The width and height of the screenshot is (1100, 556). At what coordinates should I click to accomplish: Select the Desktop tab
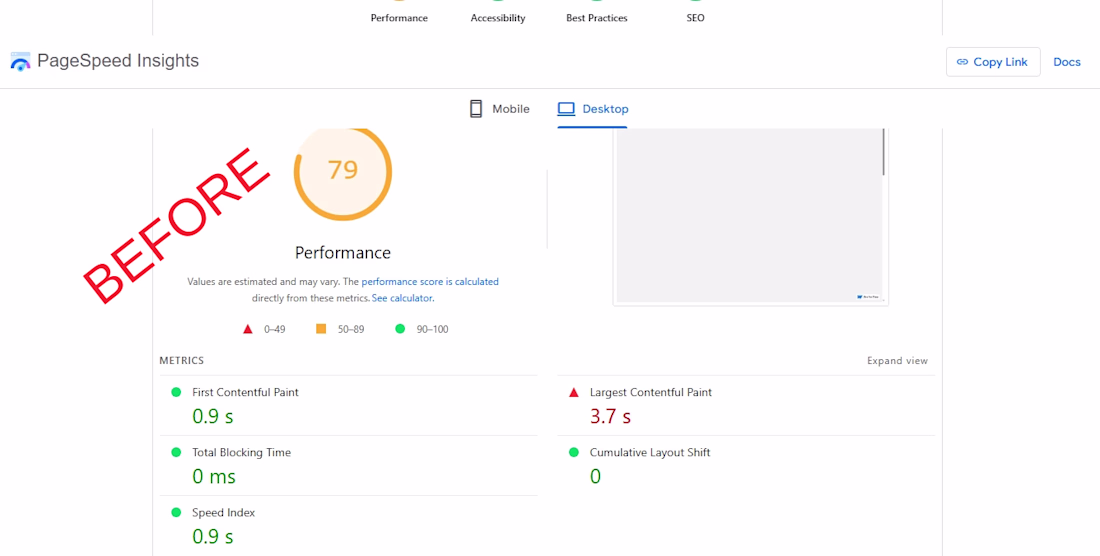(x=593, y=109)
